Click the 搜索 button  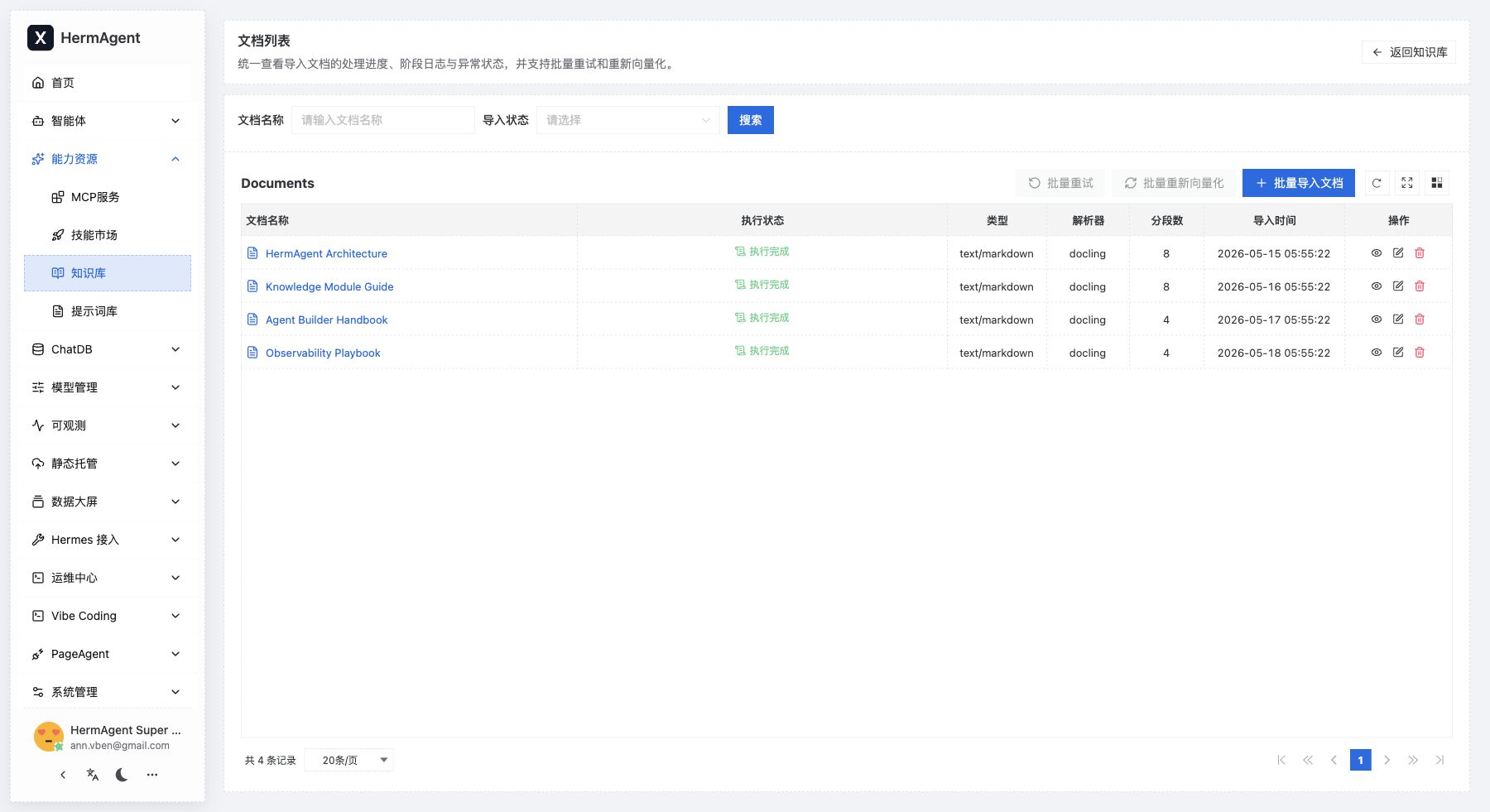(x=751, y=120)
